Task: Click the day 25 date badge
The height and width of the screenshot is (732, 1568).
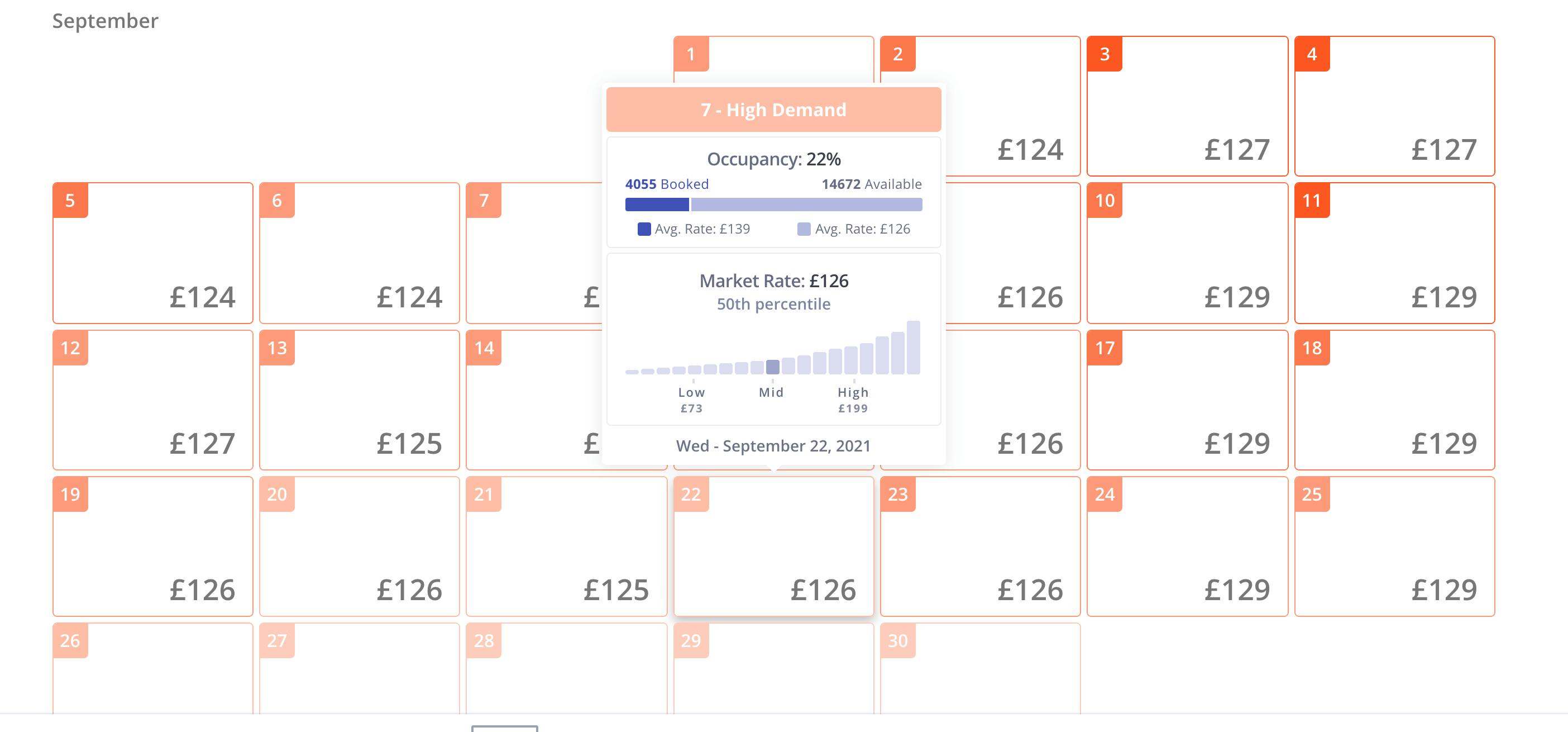Action: pyautogui.click(x=1312, y=494)
